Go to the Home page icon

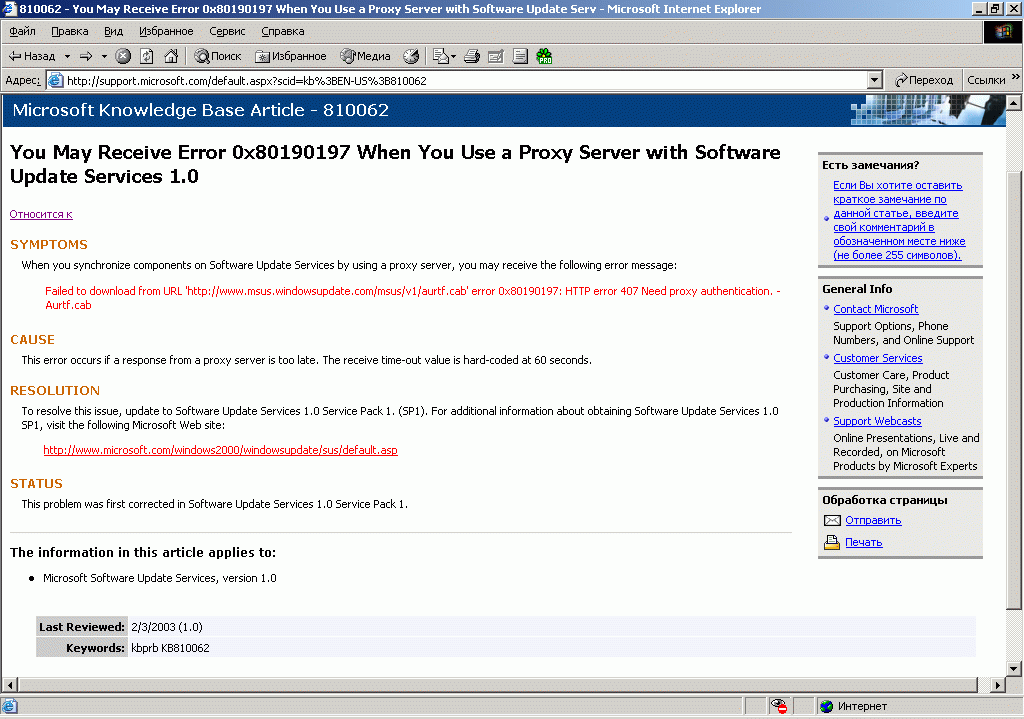[171, 56]
